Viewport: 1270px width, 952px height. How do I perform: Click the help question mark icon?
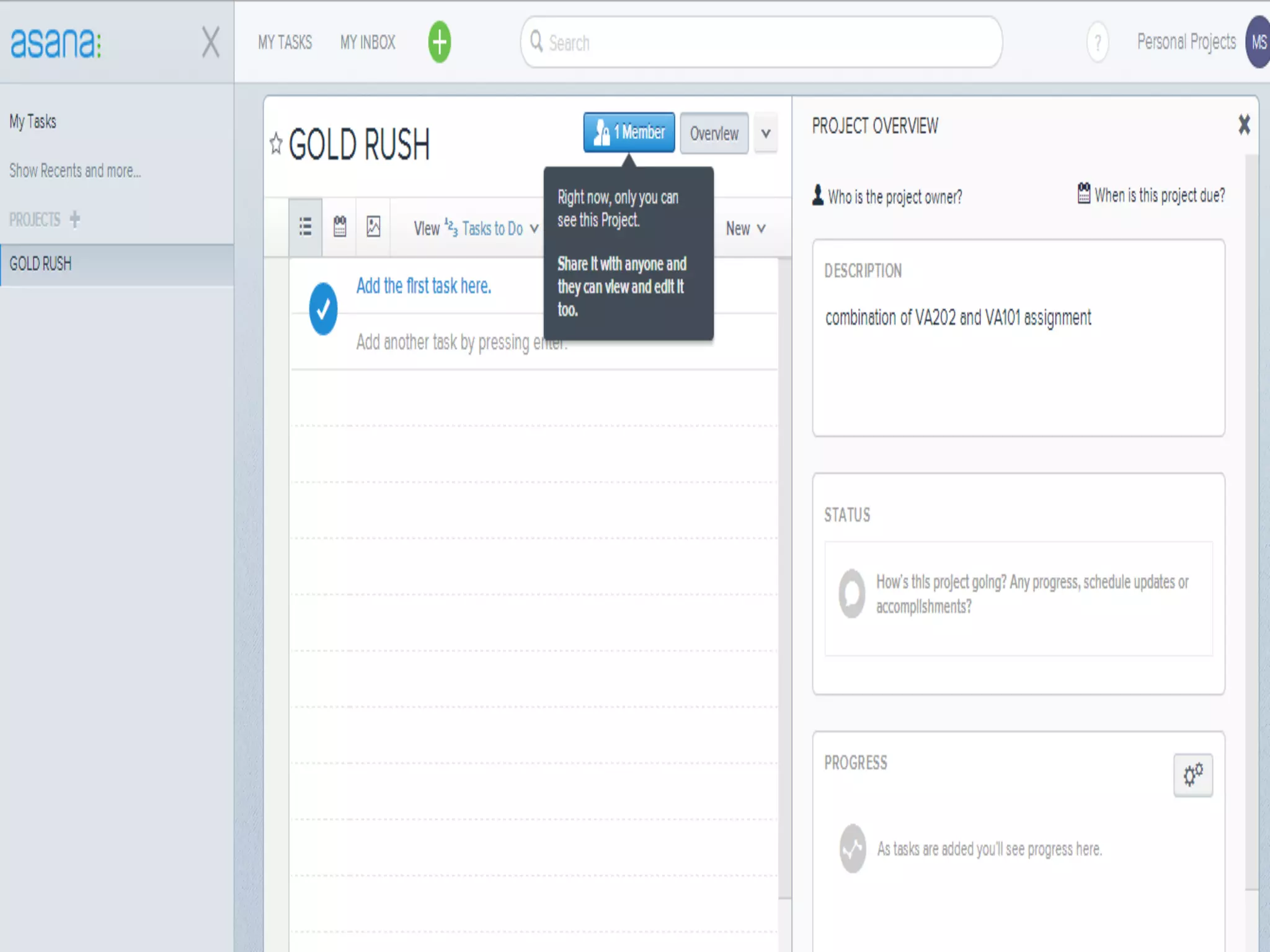[1098, 42]
